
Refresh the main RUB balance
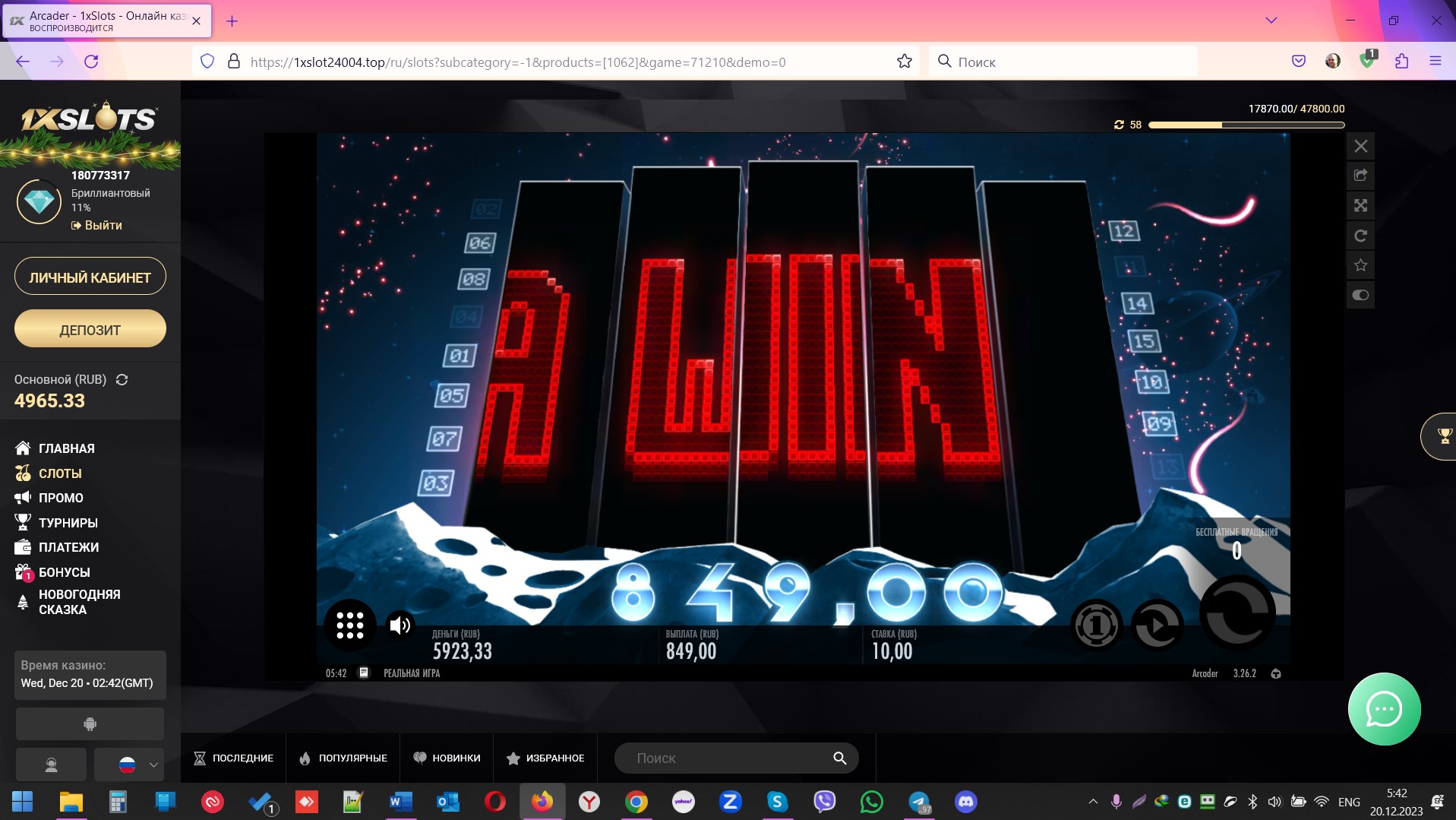(122, 379)
